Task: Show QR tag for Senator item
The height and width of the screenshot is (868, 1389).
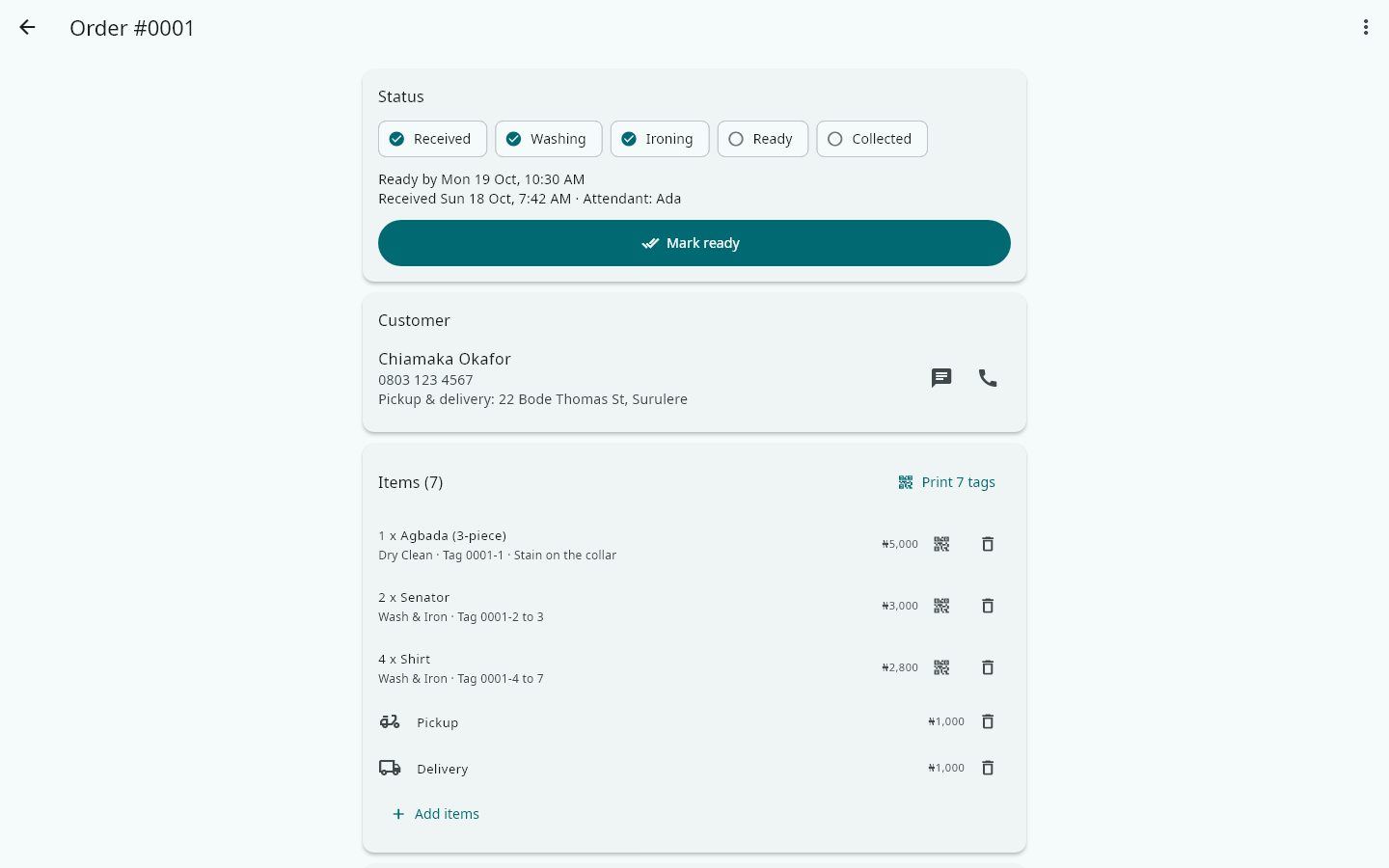Action: (941, 606)
